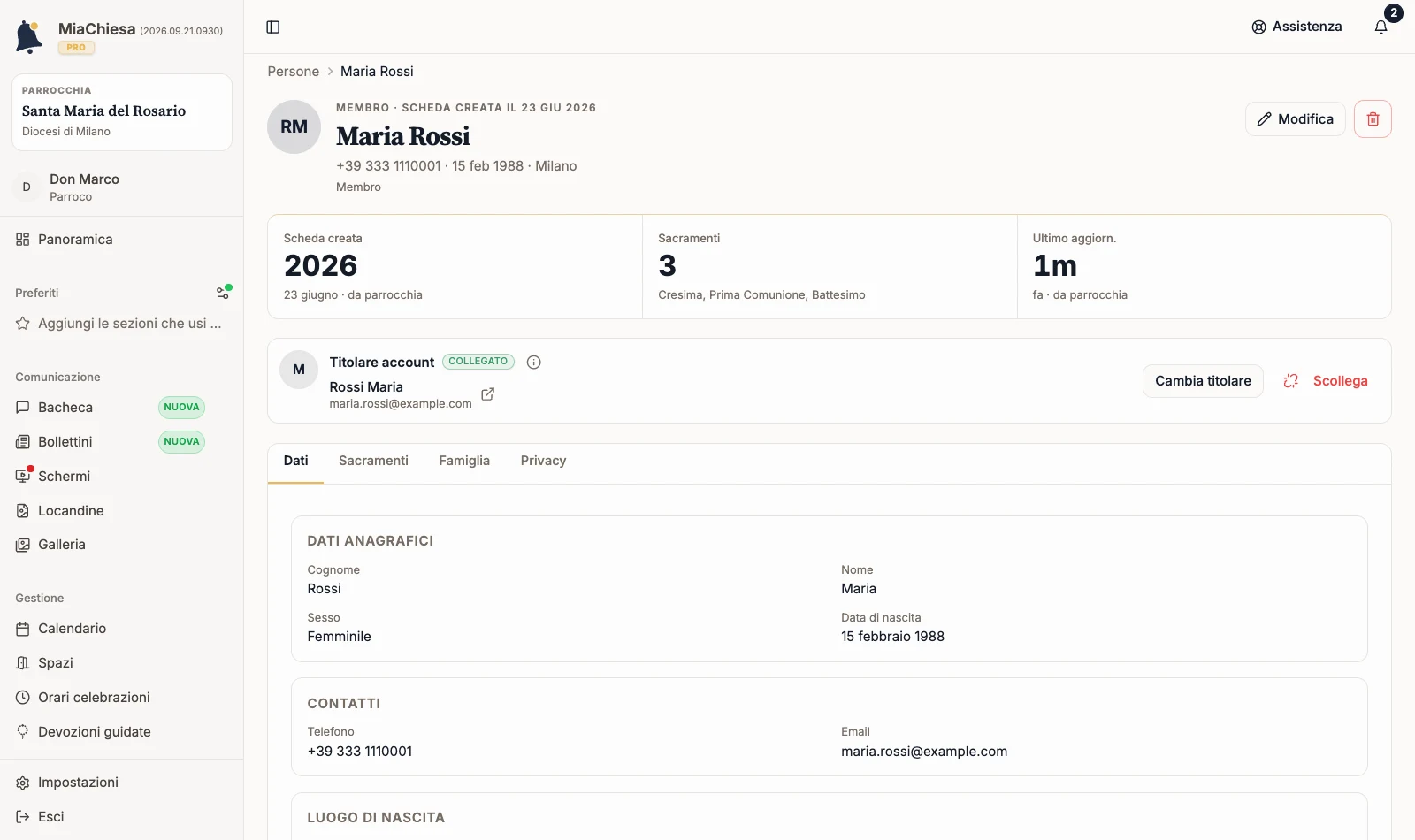Viewport: 1415px width, 840px height.
Task: Click the Assistenza lifebuoy icon
Action: pos(1258,27)
